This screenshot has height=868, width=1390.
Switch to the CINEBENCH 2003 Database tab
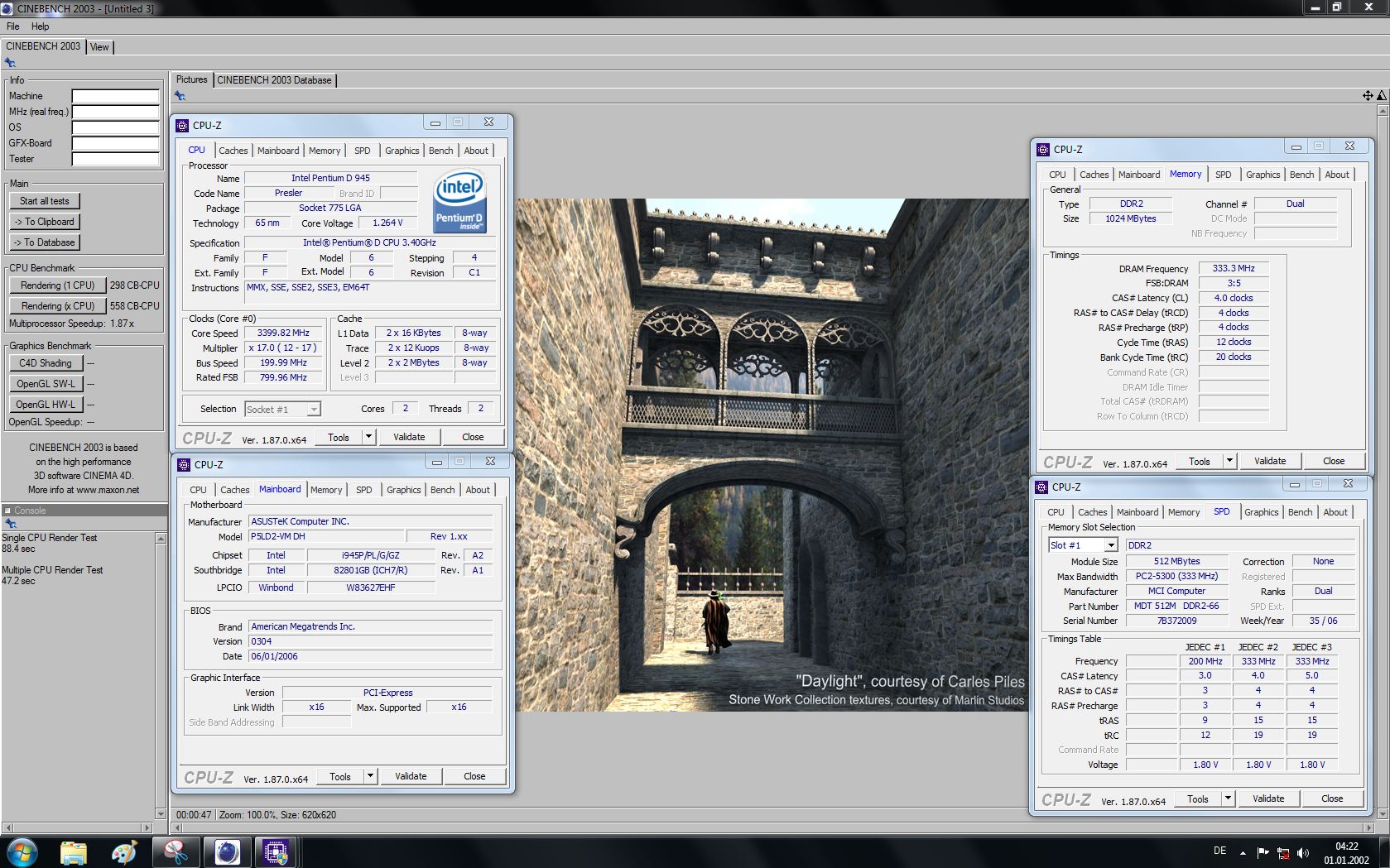[x=274, y=80]
